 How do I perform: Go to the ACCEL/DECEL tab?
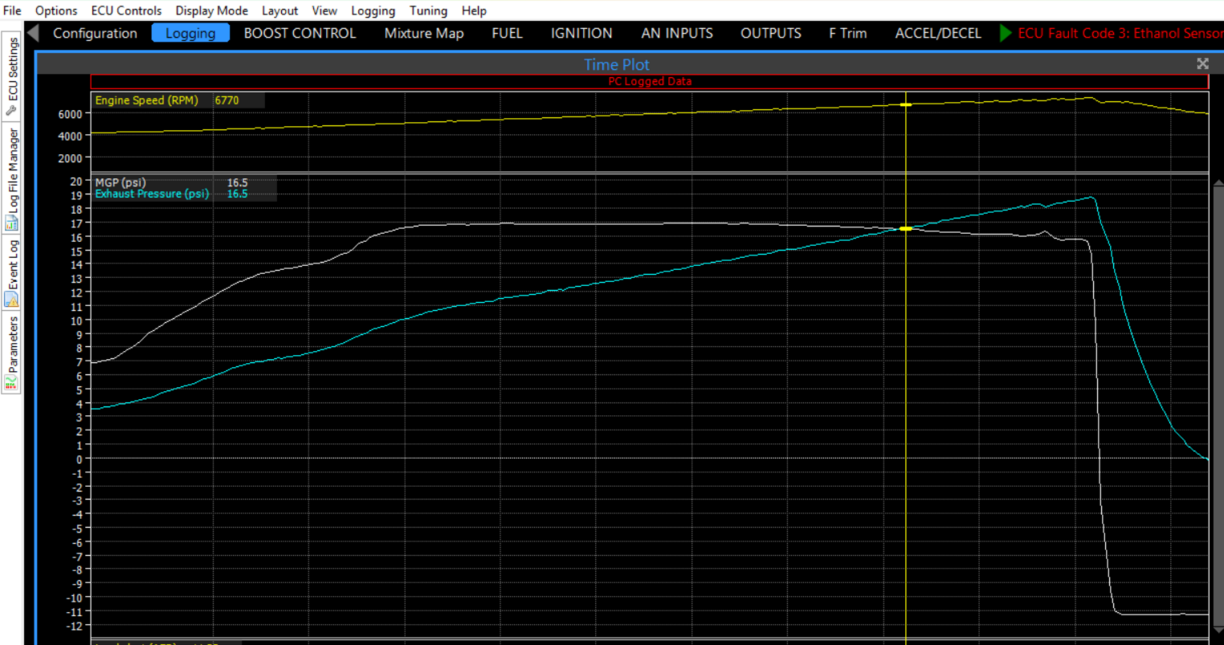pyautogui.click(x=938, y=33)
